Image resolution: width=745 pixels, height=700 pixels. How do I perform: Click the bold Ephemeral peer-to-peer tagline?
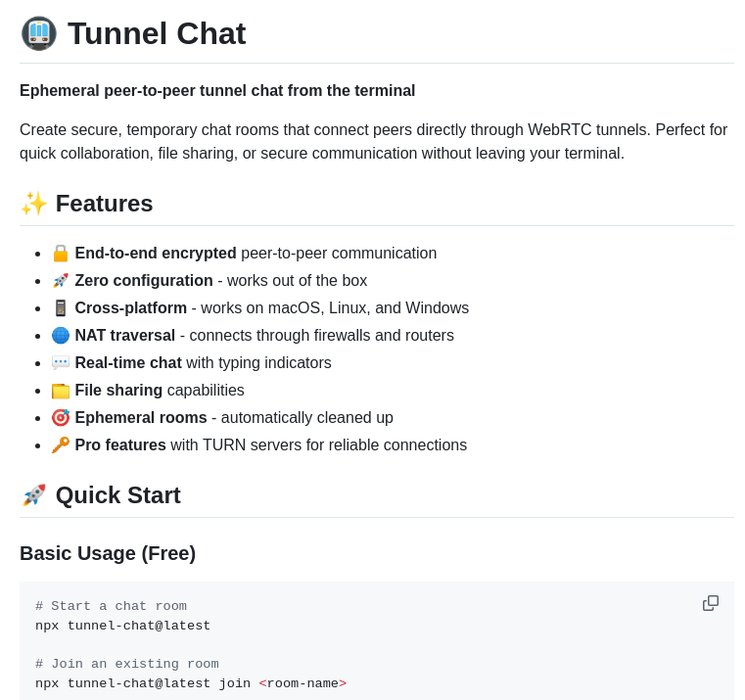(217, 91)
